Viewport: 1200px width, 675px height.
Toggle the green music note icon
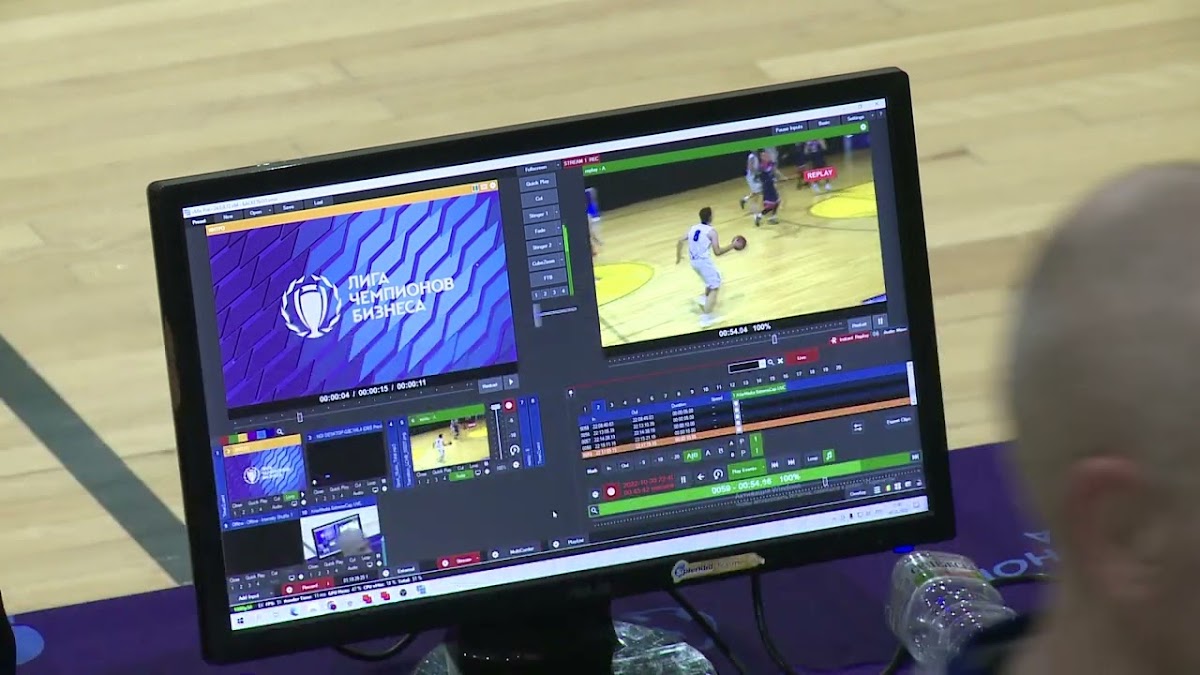(x=829, y=455)
